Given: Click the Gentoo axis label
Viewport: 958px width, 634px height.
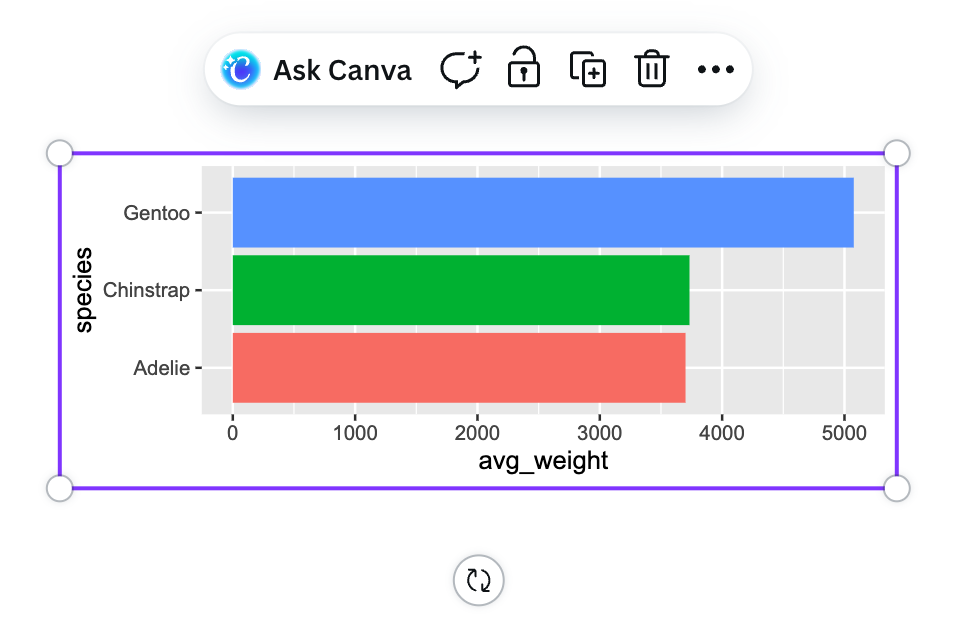Looking at the screenshot, I should tap(156, 212).
